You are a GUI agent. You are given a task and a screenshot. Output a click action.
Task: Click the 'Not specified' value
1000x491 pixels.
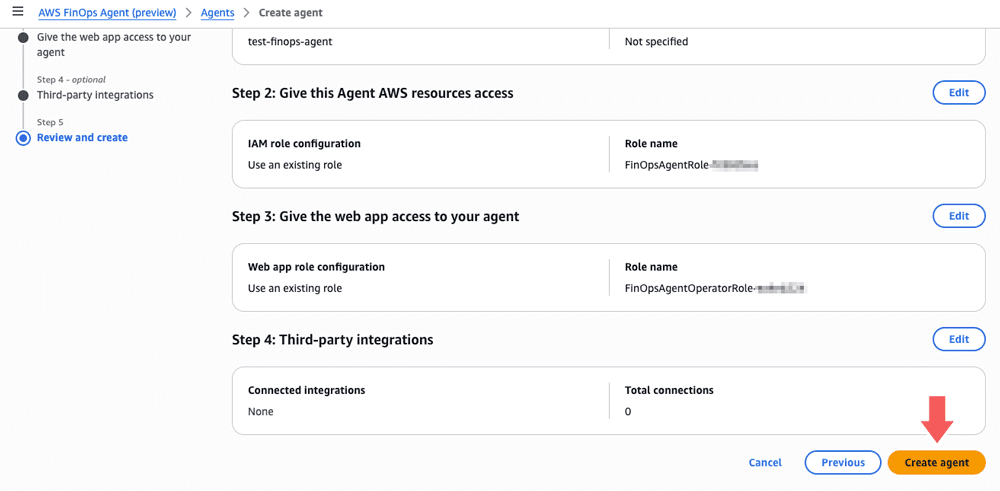click(x=656, y=42)
